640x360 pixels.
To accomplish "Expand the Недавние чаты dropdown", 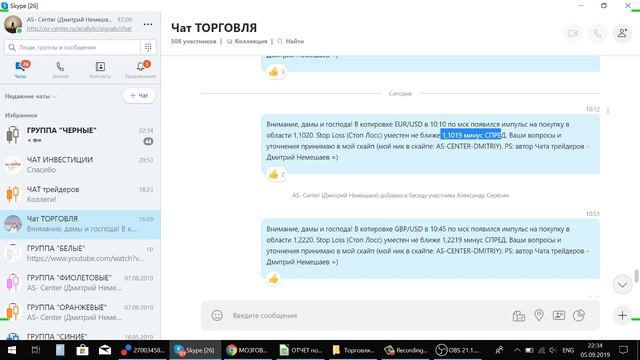I will pyautogui.click(x=31, y=97).
